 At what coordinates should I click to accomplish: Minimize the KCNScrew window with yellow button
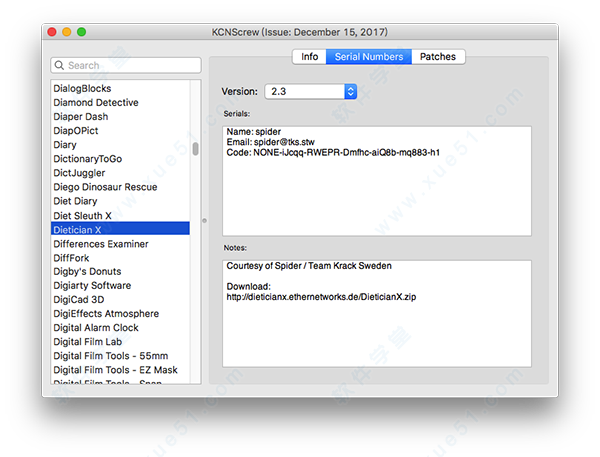(67, 32)
